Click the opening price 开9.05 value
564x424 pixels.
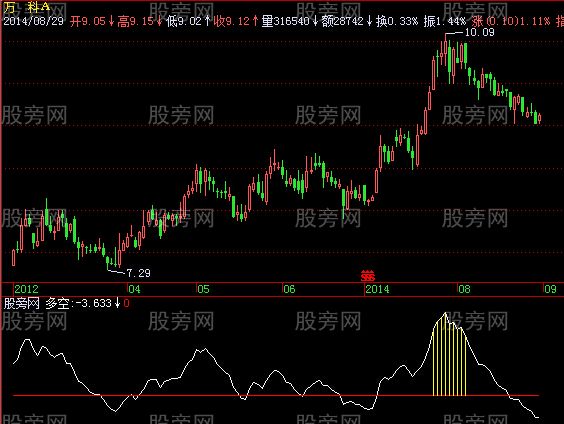pos(88,21)
